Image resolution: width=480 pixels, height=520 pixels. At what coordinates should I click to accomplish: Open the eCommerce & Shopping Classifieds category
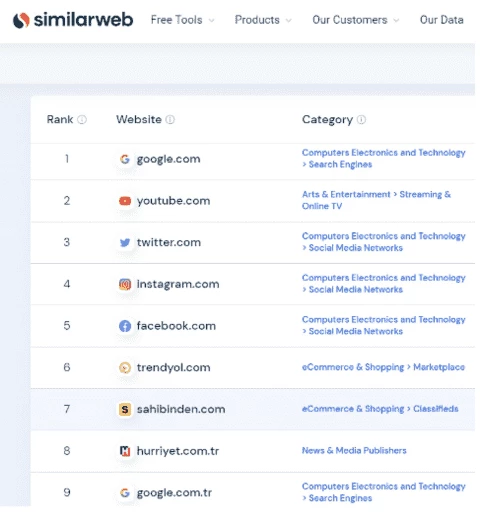380,409
